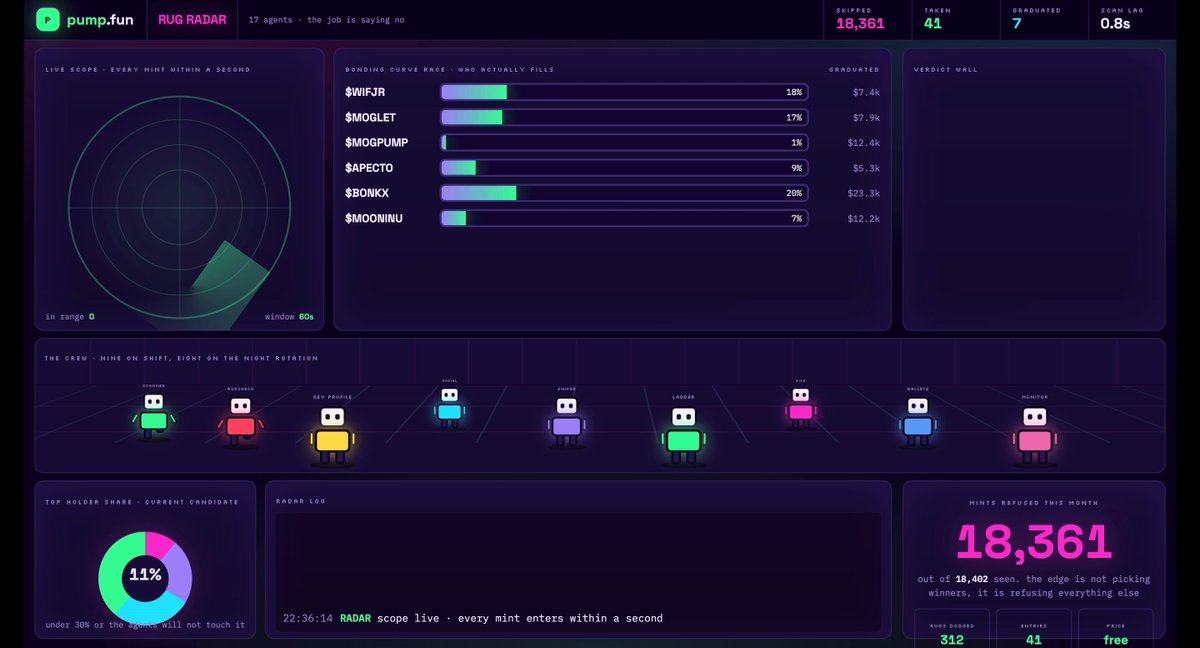1200x648 pixels.
Task: Select the magenta Risk robot
Action: 800,406
